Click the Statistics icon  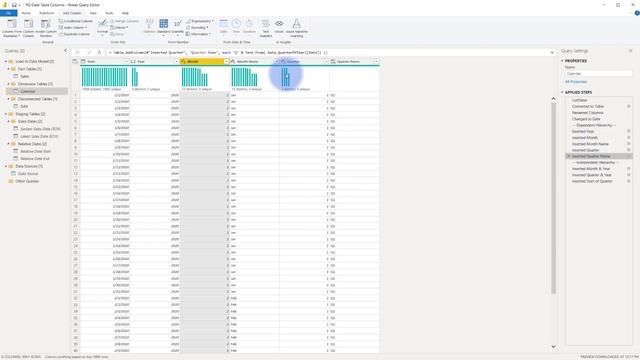(149, 23)
